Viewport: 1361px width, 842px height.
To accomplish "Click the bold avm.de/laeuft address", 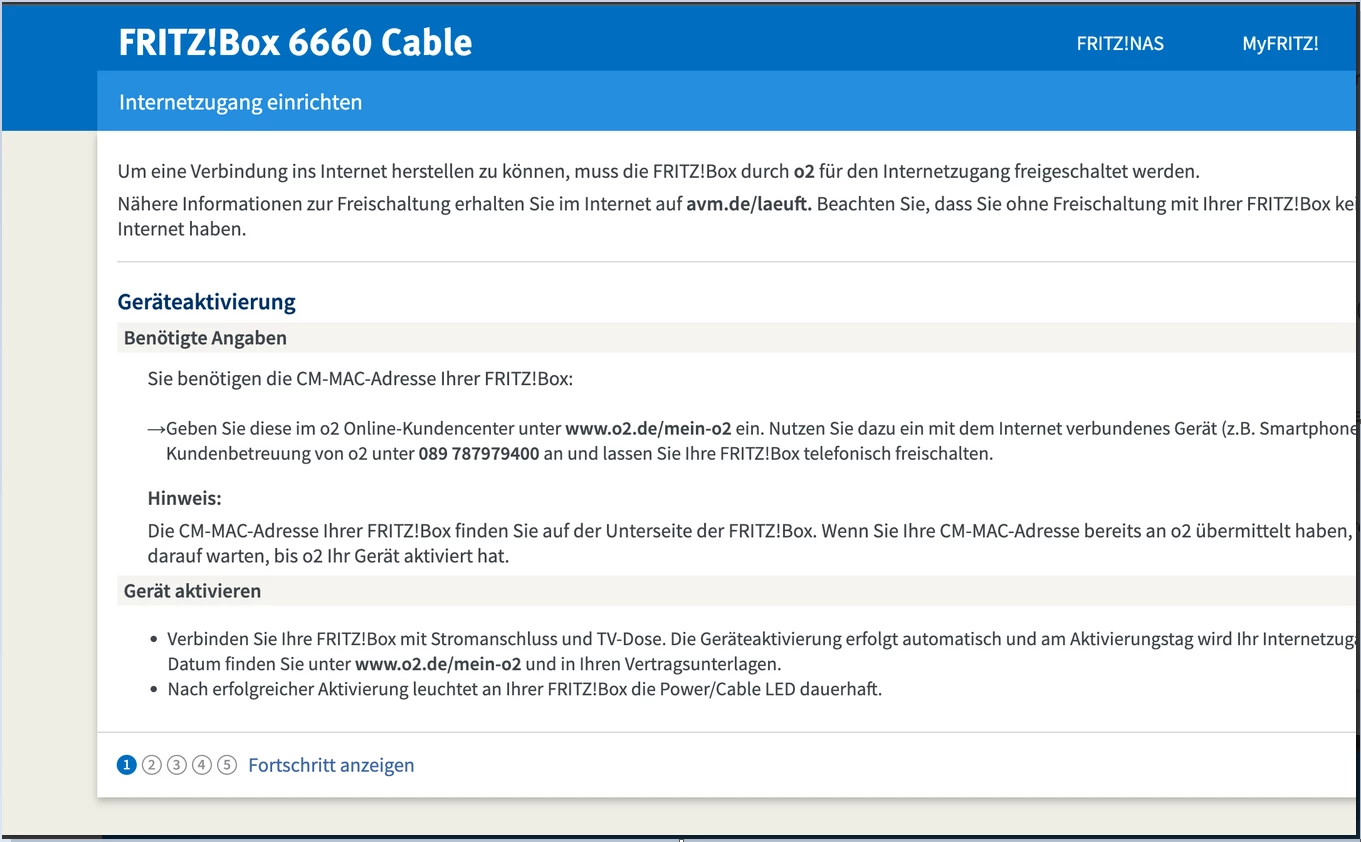I will click(748, 205).
